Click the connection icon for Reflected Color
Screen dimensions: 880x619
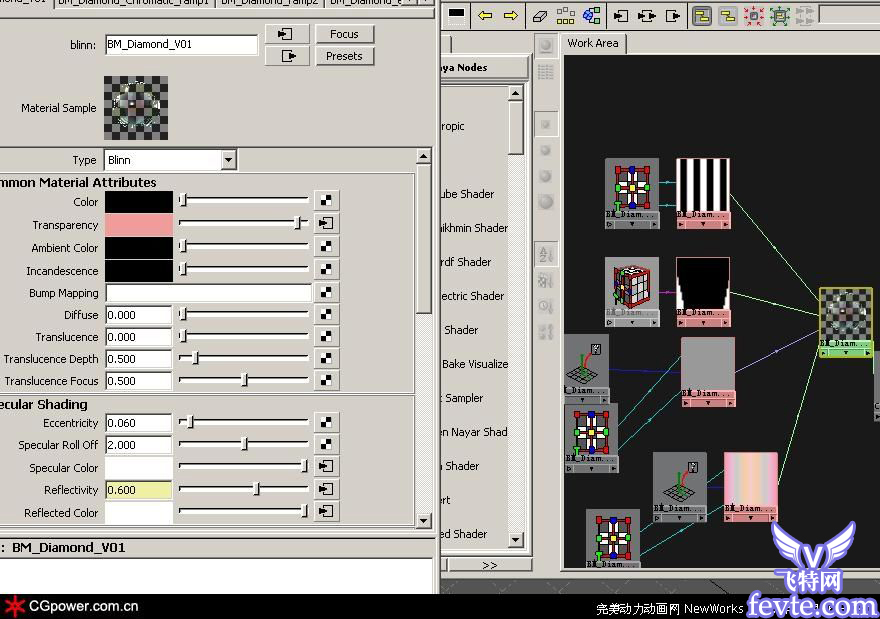click(326, 511)
